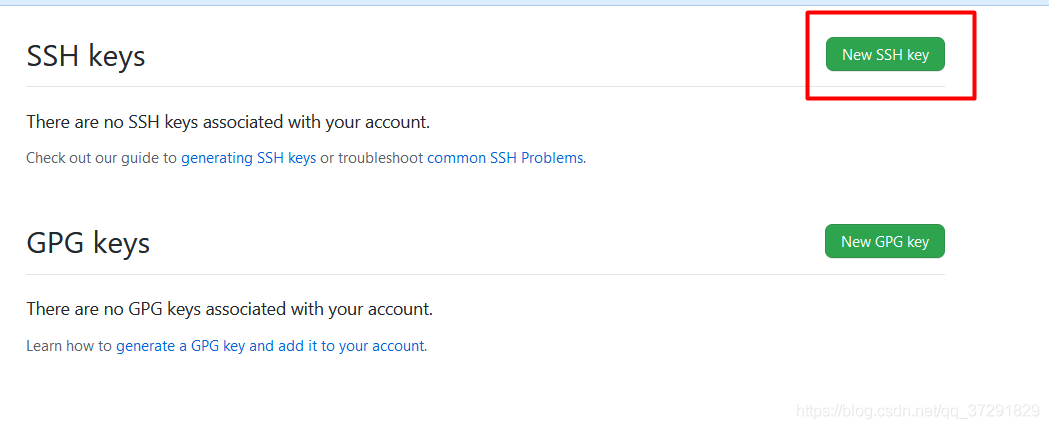Click the "or troubleshoot" text between links

pyautogui.click(x=371, y=158)
